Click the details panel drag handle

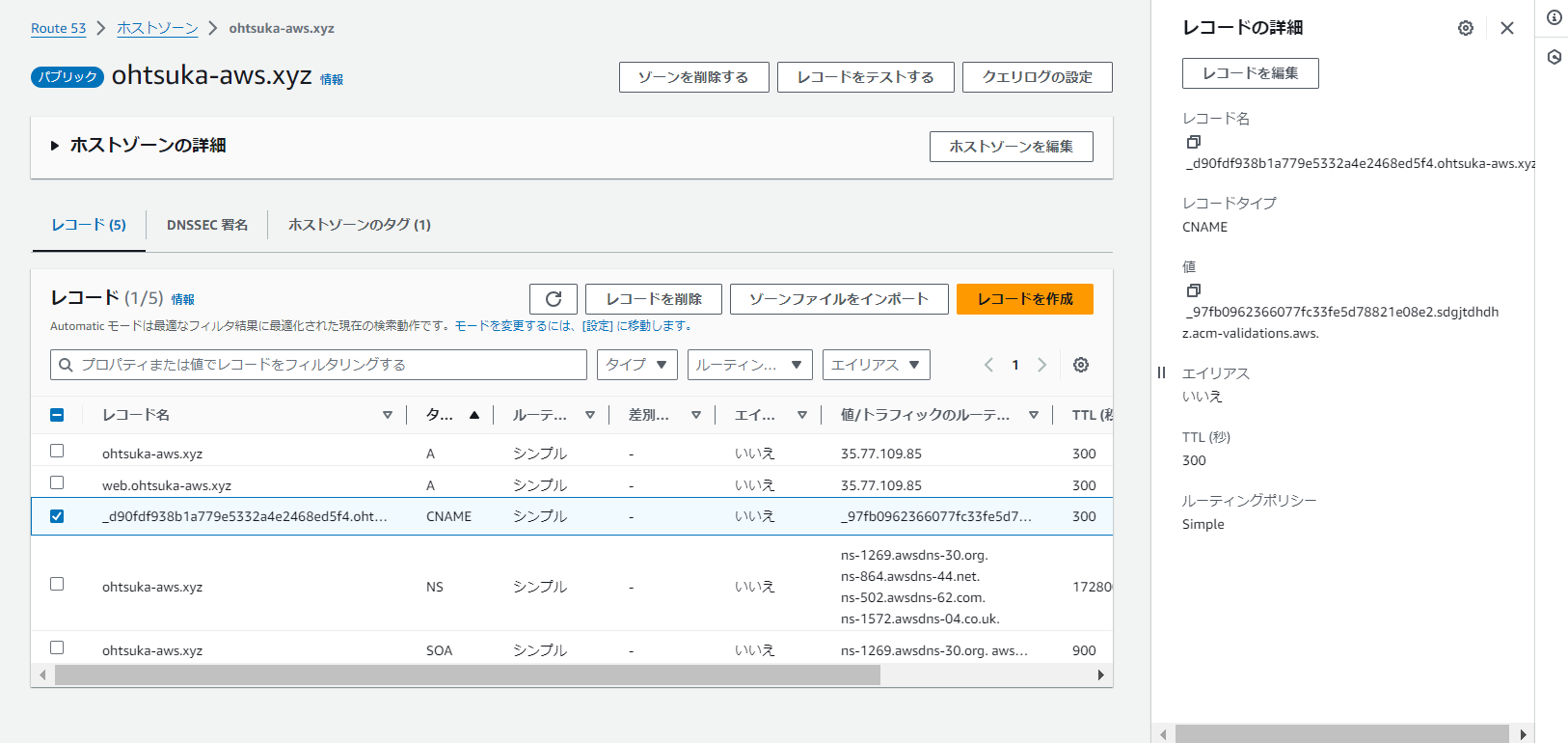click(1161, 372)
